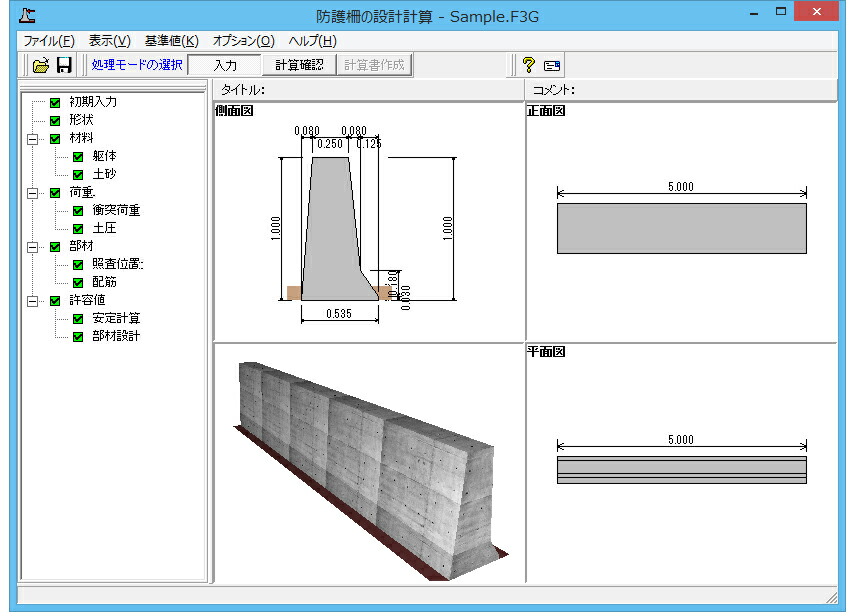Screen dimensions: 856x616
Task: Open the 基準値(K) menu
Action: pos(171,41)
